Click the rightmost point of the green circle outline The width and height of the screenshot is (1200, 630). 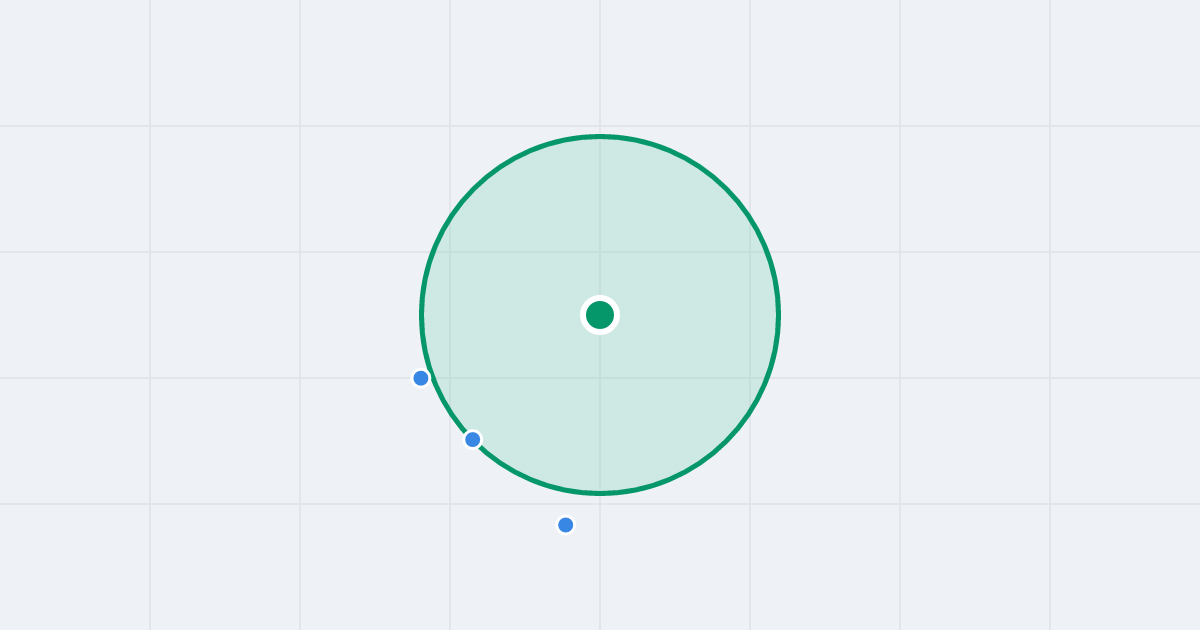tap(779, 315)
